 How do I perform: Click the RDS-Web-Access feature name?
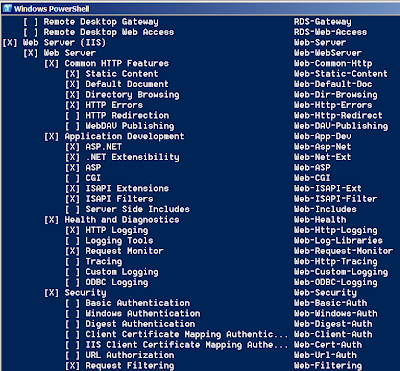(x=330, y=32)
